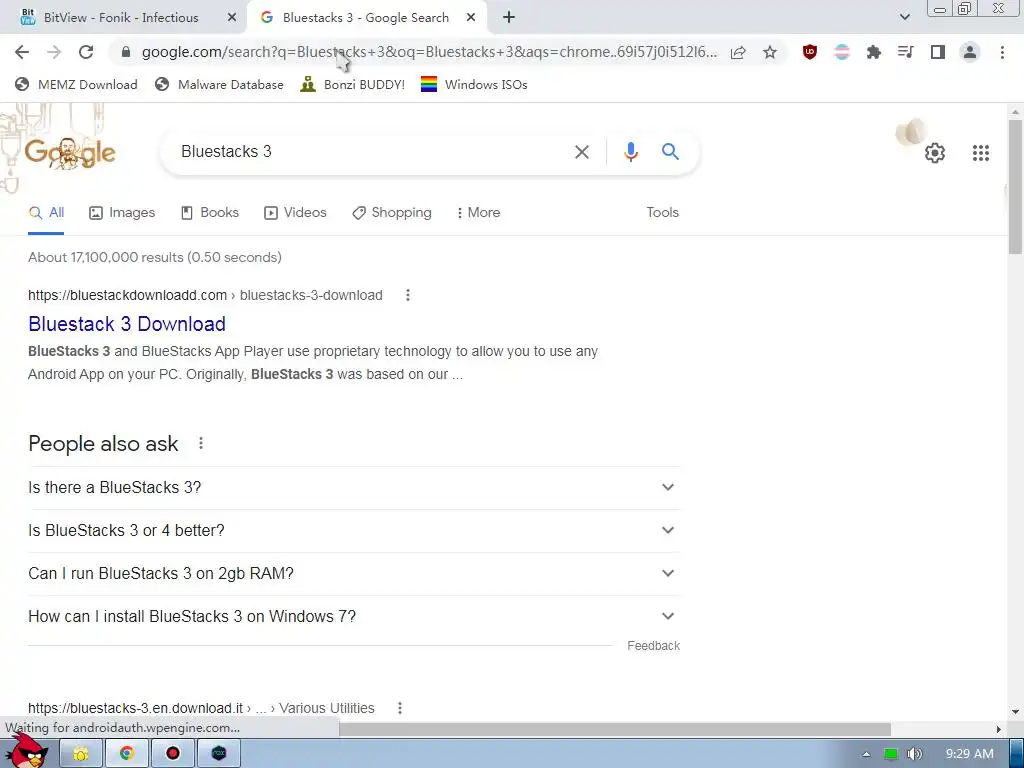Image resolution: width=1024 pixels, height=768 pixels.
Task: Open the uBlock Origin extension
Action: point(810,52)
